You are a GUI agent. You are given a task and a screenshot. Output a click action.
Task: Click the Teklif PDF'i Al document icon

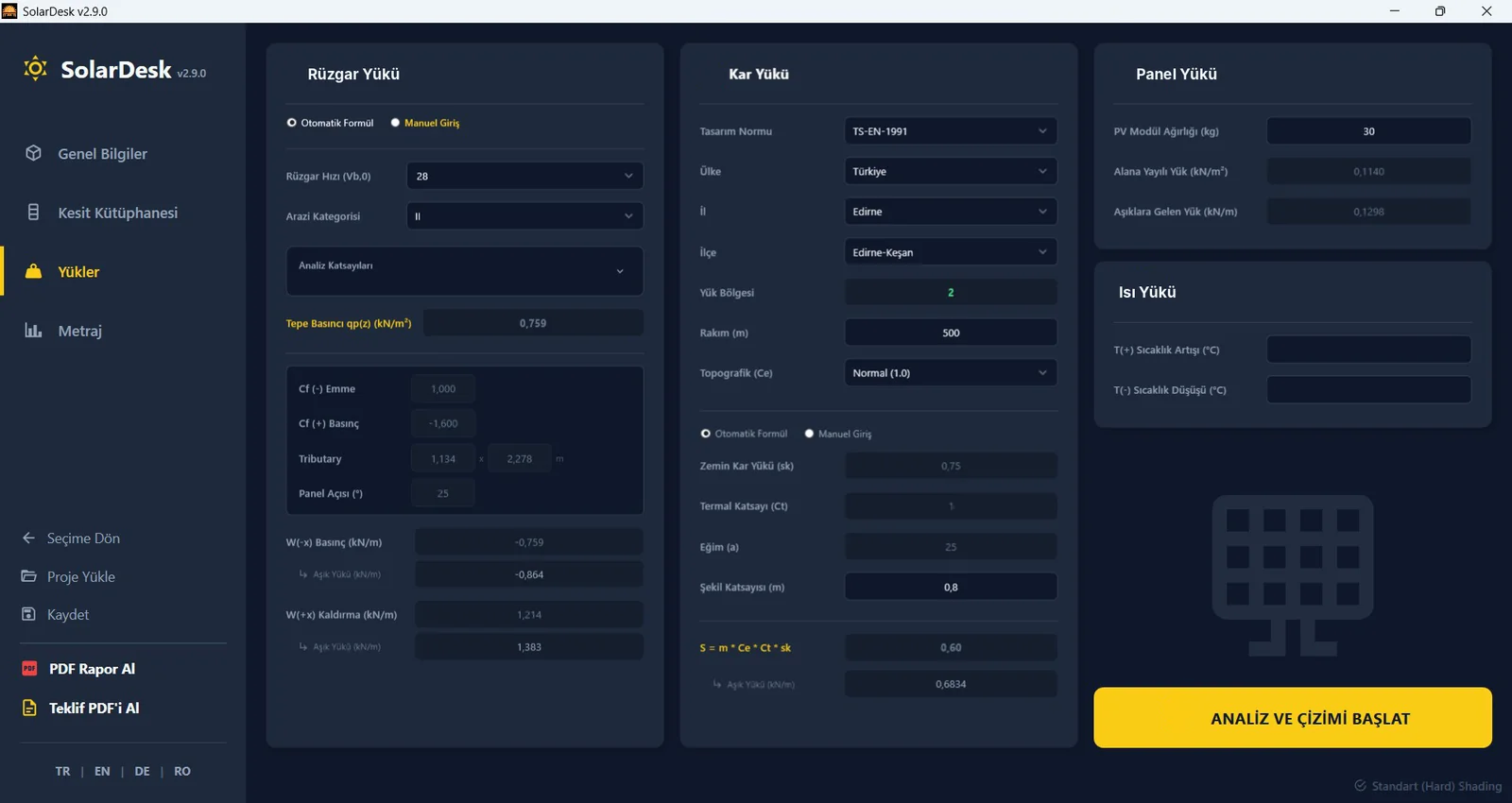(29, 708)
